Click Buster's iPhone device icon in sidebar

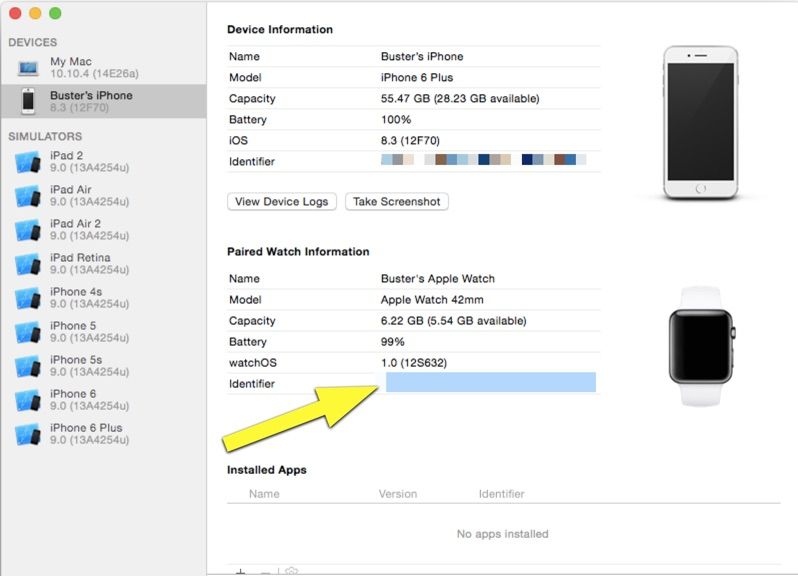click(x=28, y=101)
